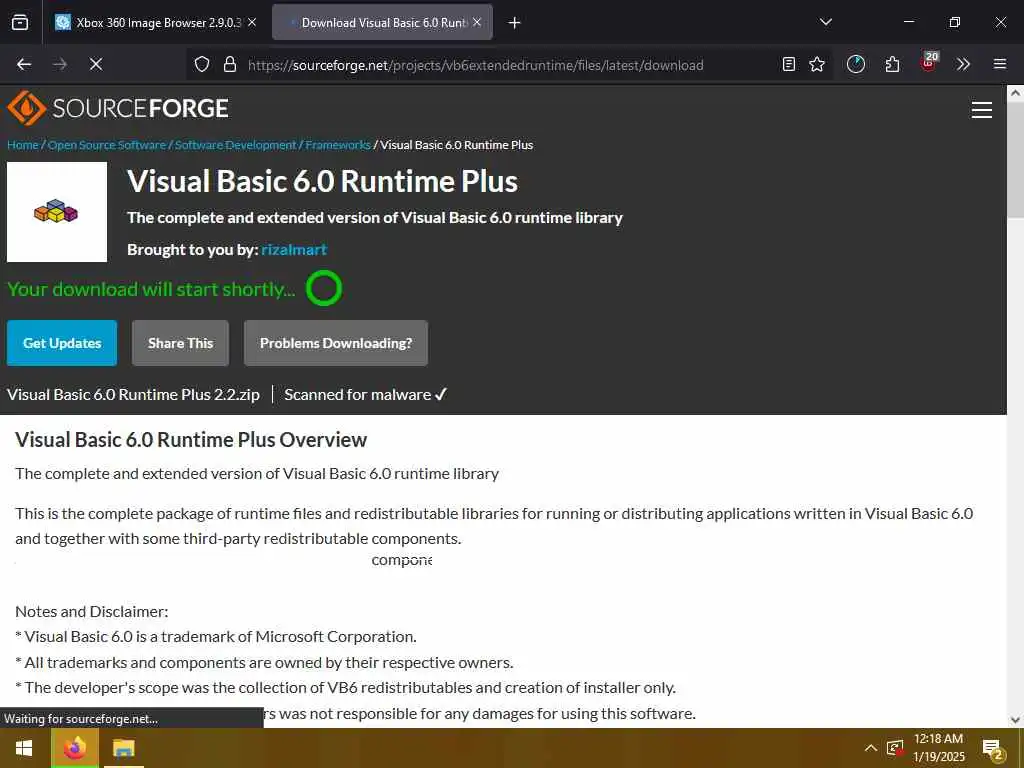Click the Scanned for malware text
Viewport: 1024px width, 768px height.
coord(365,394)
